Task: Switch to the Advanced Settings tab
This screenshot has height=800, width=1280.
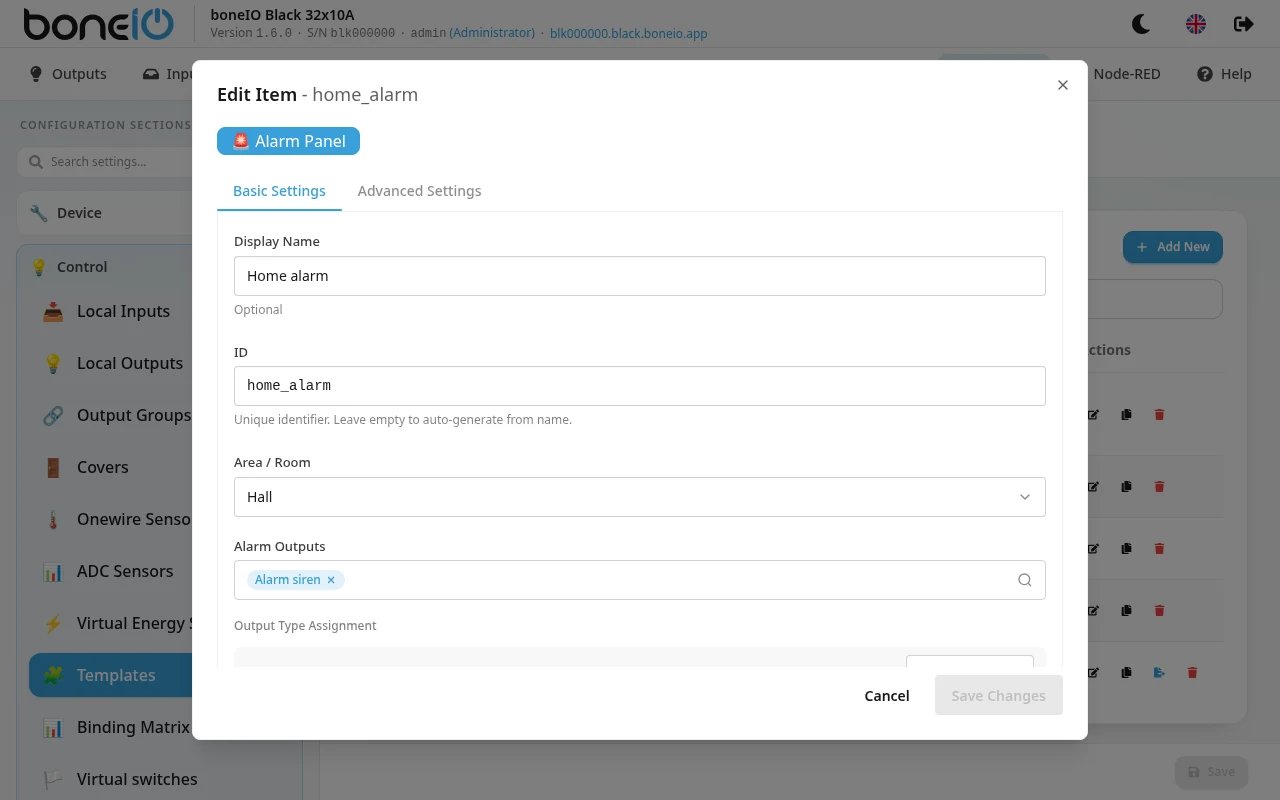Action: point(419,191)
